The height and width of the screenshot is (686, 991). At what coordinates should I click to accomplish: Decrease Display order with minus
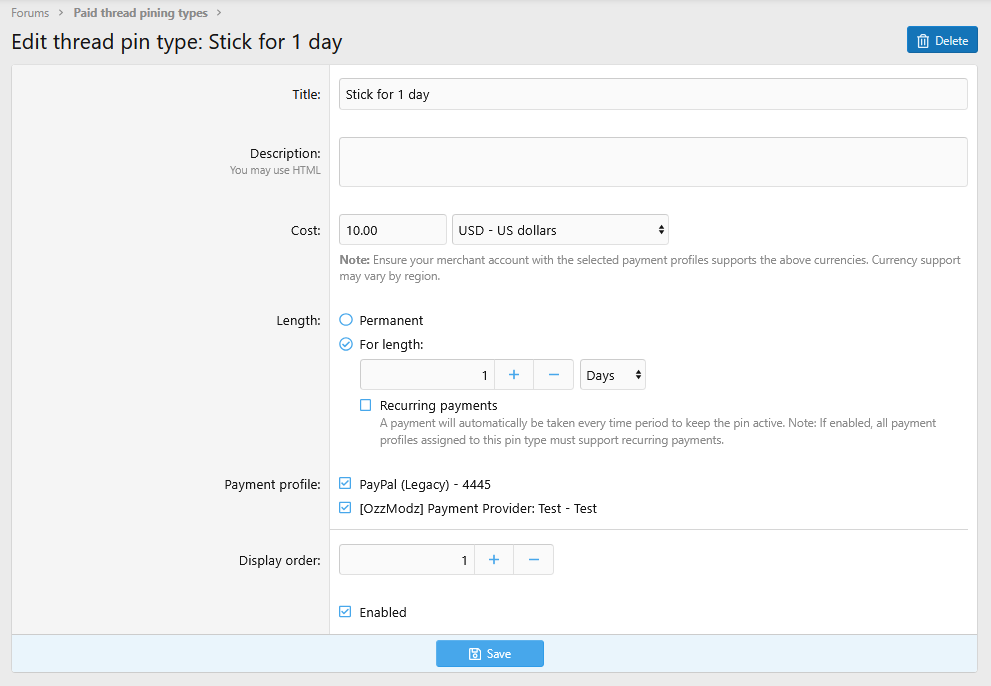(x=533, y=560)
